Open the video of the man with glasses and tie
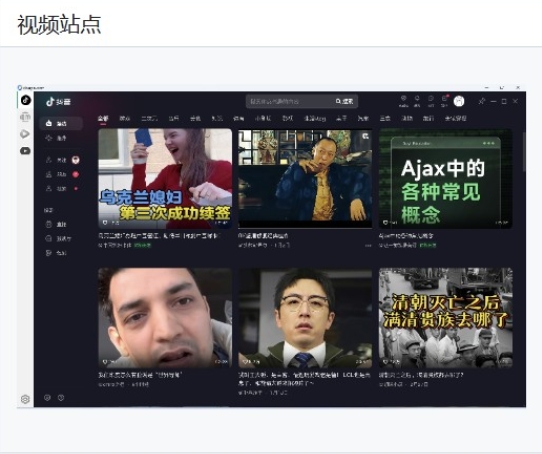Viewport: 542px width, 454px height. [x=305, y=318]
